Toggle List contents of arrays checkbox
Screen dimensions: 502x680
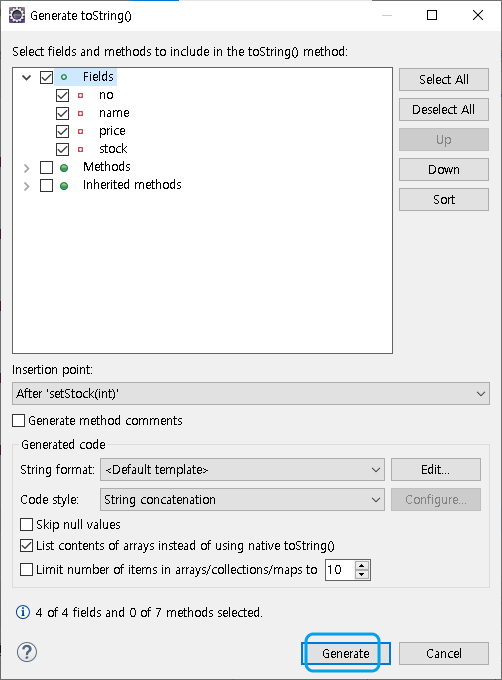[x=26, y=546]
